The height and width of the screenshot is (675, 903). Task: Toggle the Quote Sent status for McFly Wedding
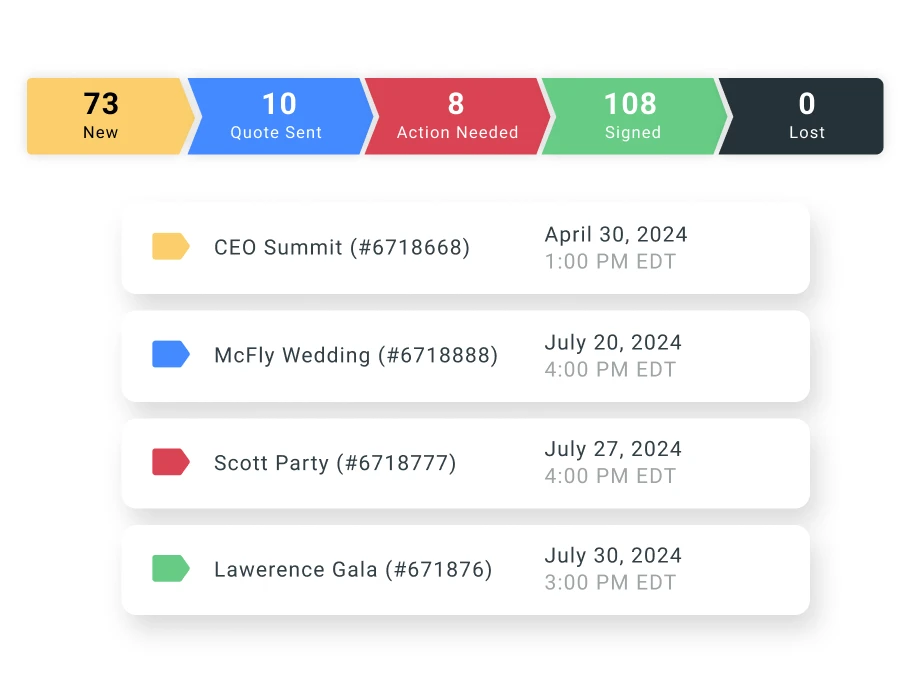click(170, 354)
